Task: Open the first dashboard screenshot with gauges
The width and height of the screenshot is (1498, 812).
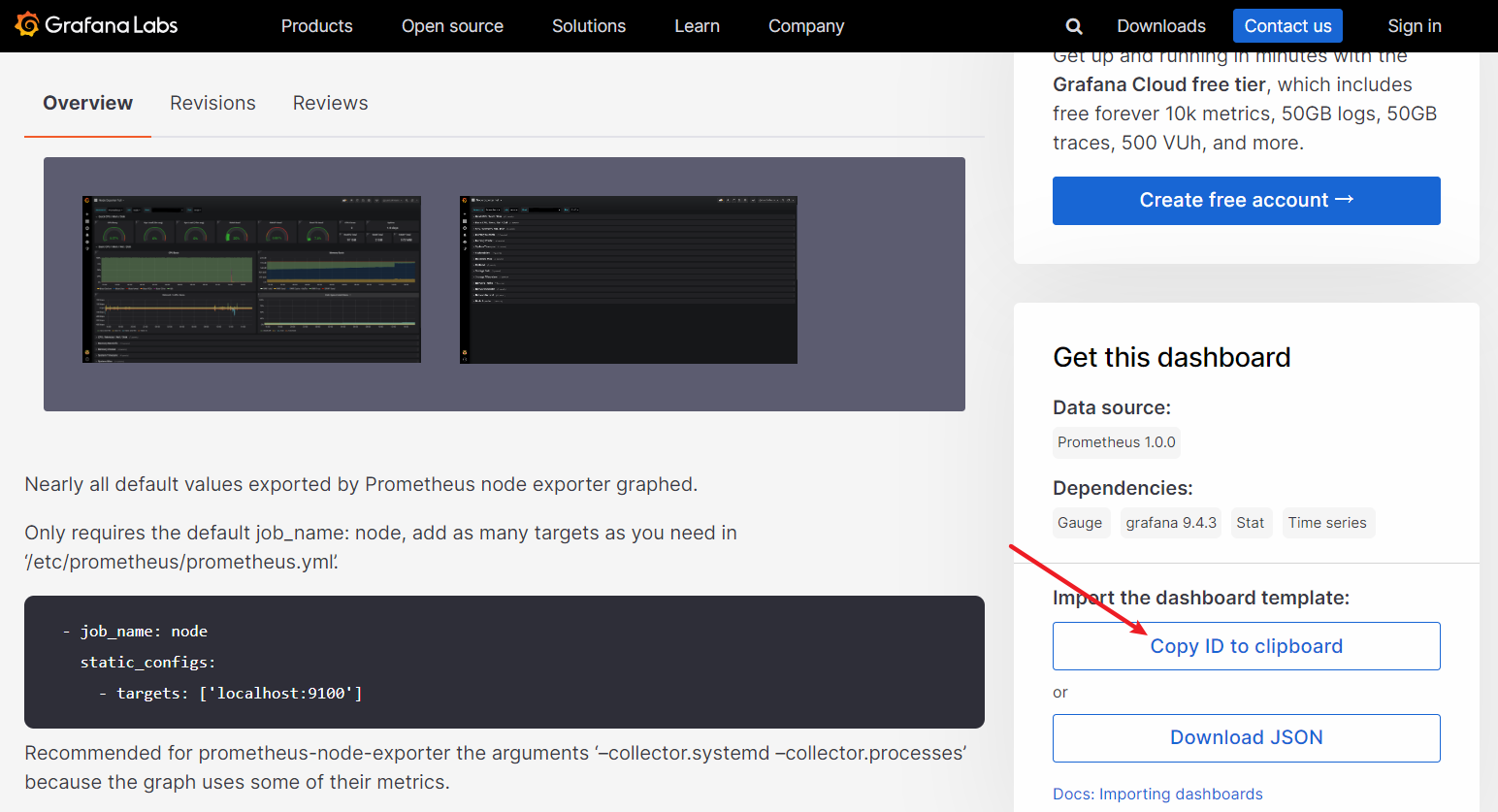Action: coord(251,279)
